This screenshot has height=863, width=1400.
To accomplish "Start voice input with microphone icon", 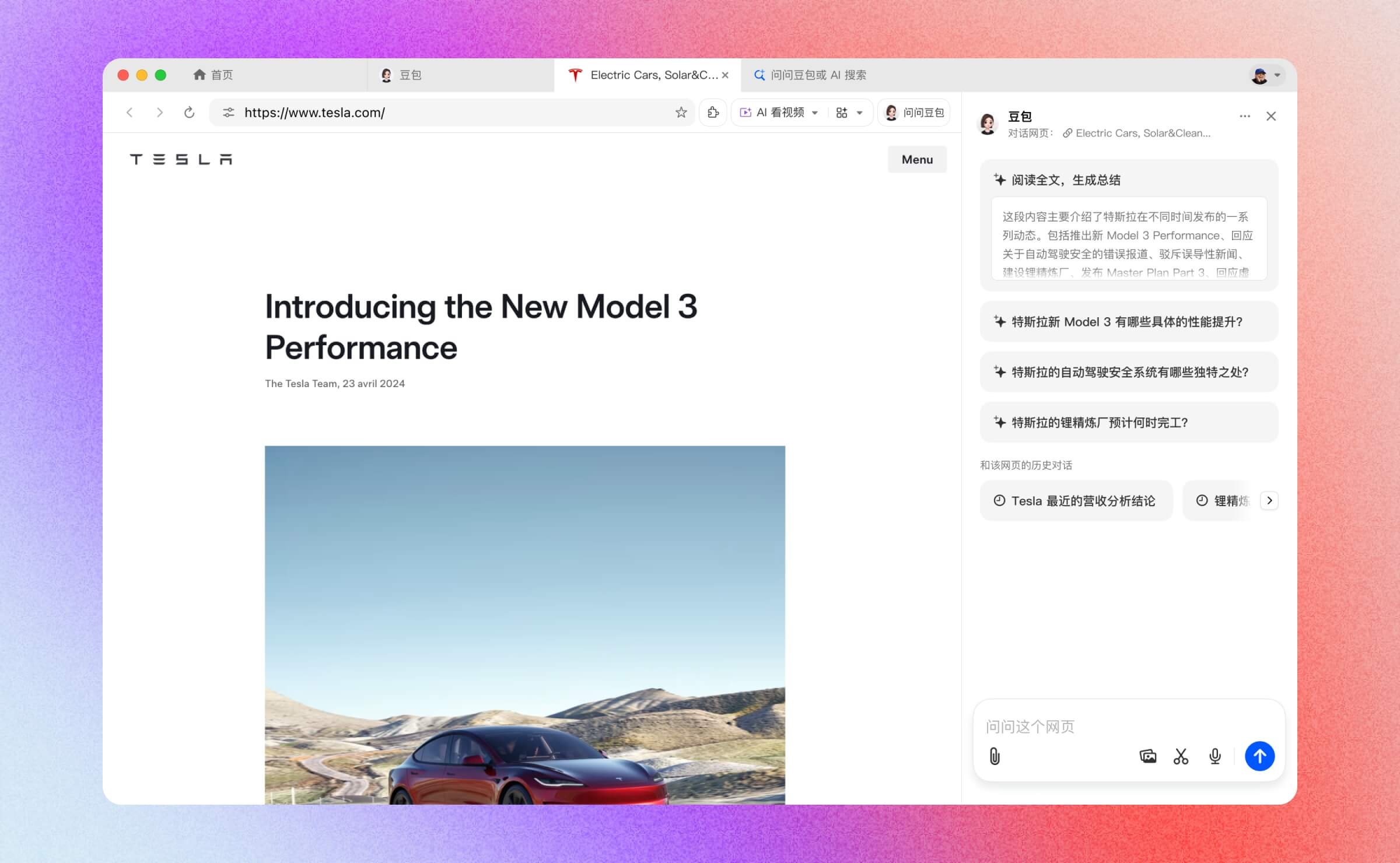I will click(1215, 756).
